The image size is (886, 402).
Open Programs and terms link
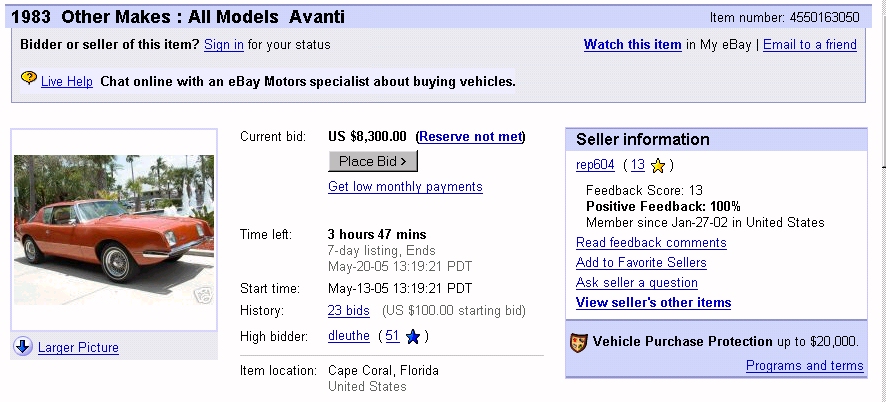pos(804,366)
